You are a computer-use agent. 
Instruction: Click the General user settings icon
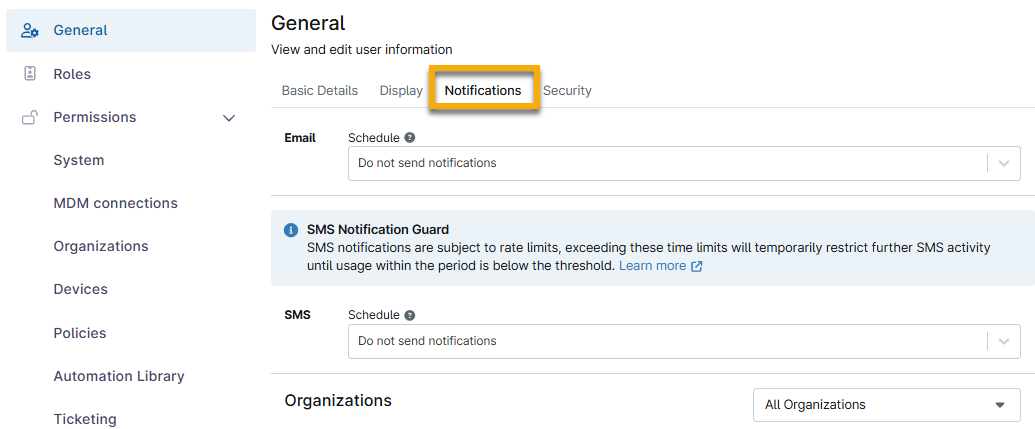(30, 30)
